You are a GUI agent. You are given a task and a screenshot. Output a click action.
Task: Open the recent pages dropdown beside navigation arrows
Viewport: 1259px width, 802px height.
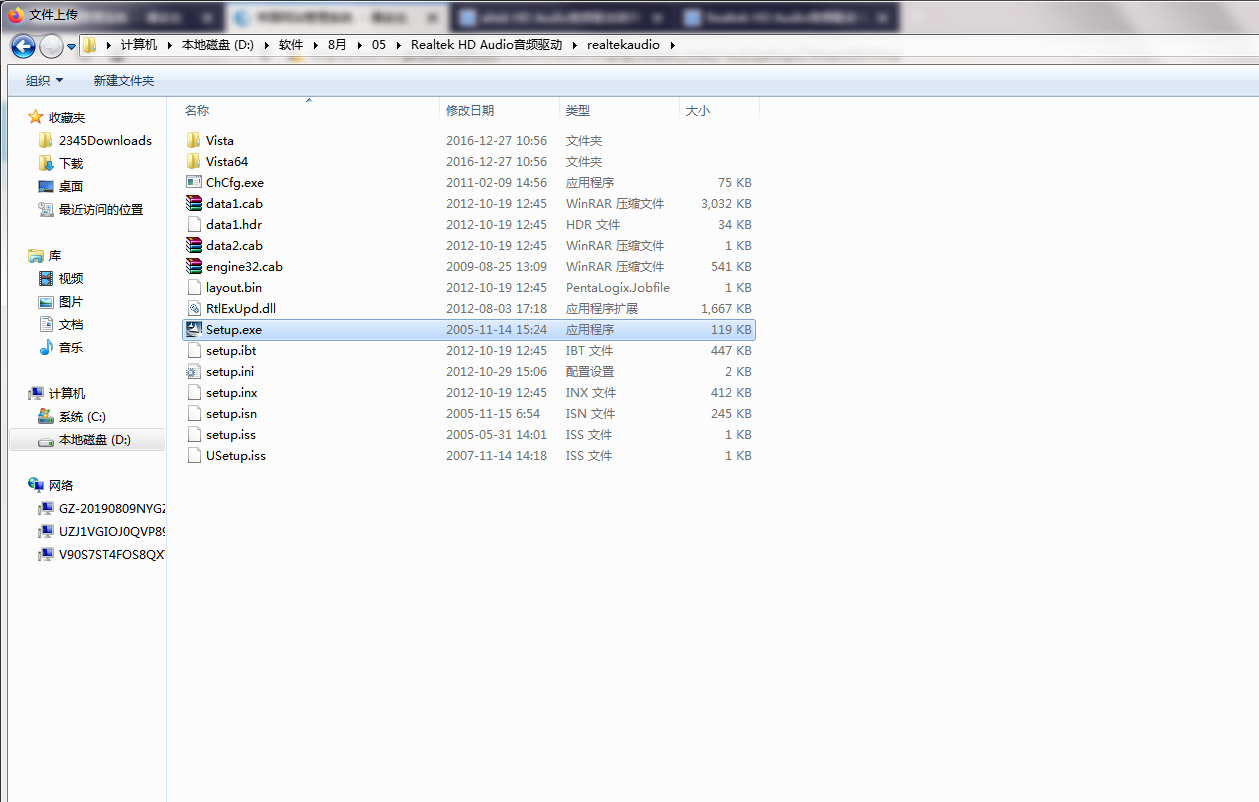click(69, 44)
